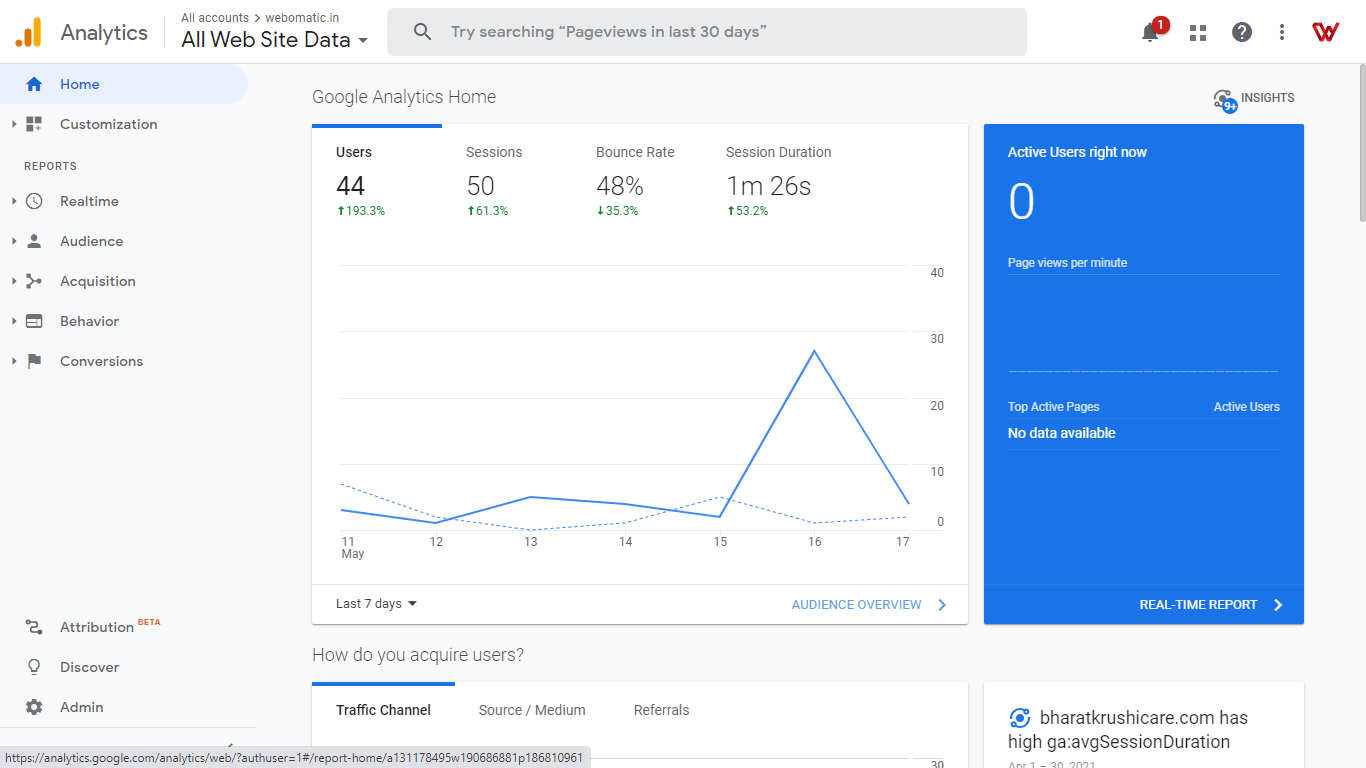The image size is (1366, 768).
Task: Expand the Audience reports arrow
Action: (x=14, y=241)
